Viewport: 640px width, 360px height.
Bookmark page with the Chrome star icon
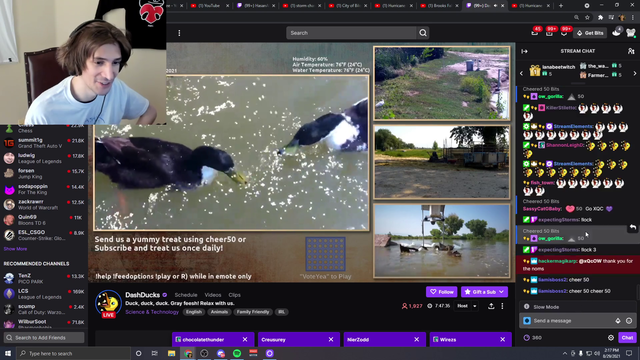pyautogui.click(x=587, y=18)
